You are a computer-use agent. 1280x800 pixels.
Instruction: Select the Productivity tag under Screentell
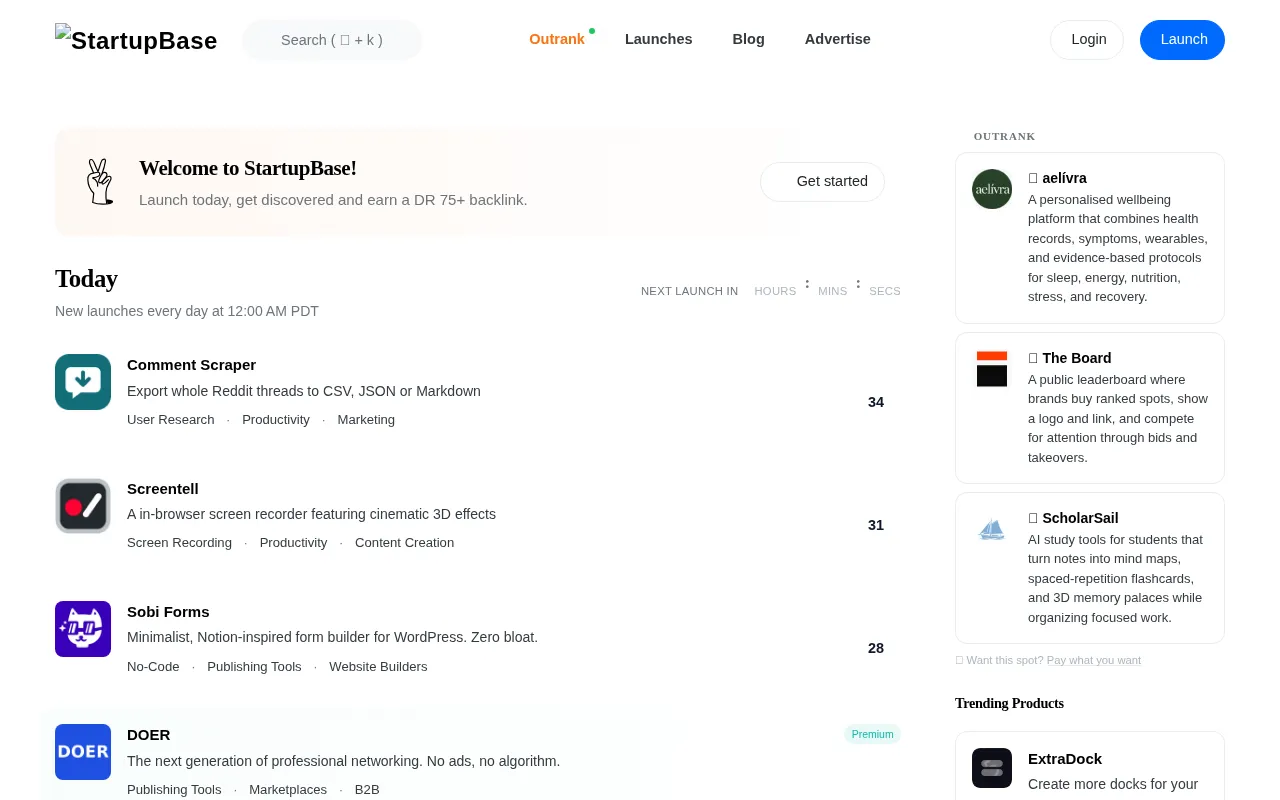coord(293,543)
